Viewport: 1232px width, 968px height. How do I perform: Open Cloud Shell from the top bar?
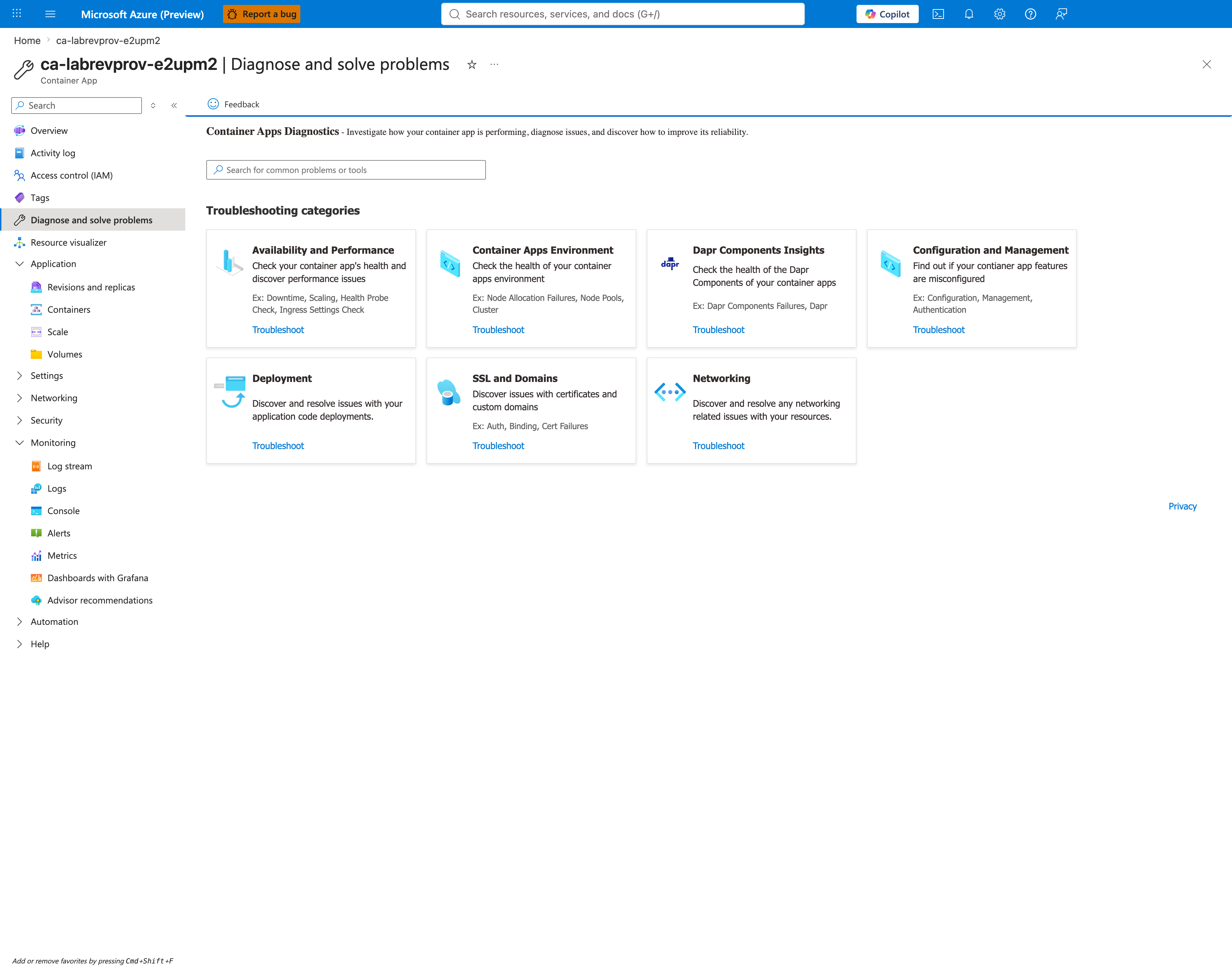pos(938,14)
